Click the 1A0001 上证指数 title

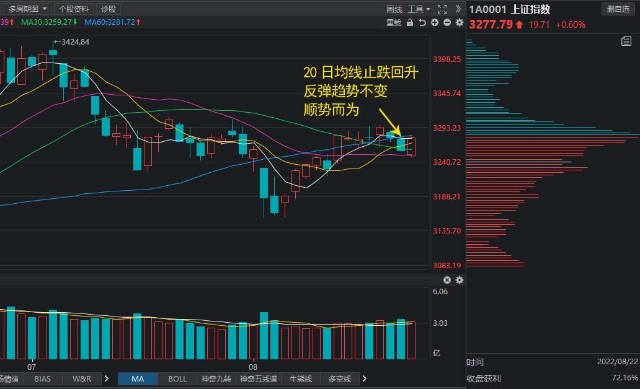coord(509,9)
